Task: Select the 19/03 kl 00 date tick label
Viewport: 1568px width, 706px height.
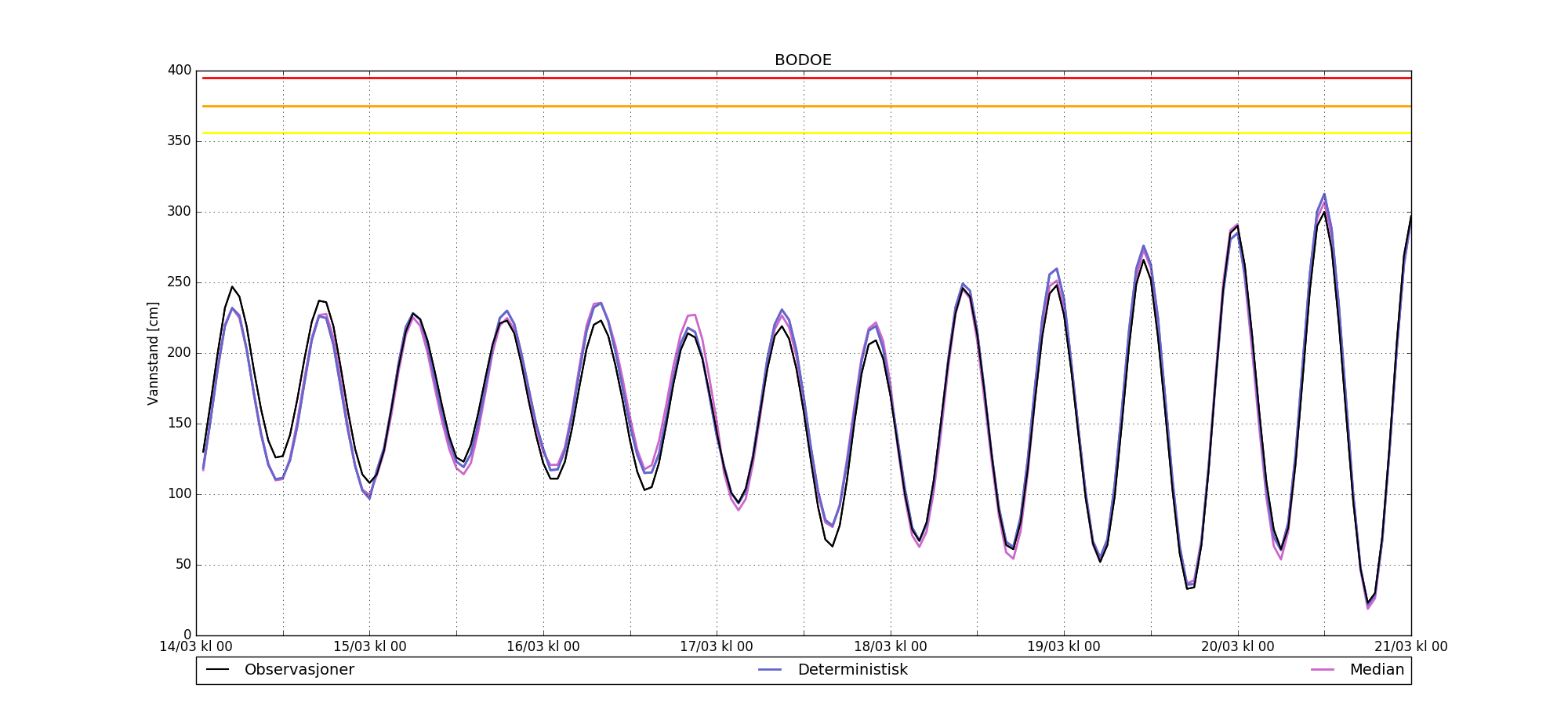Action: click(x=1064, y=647)
